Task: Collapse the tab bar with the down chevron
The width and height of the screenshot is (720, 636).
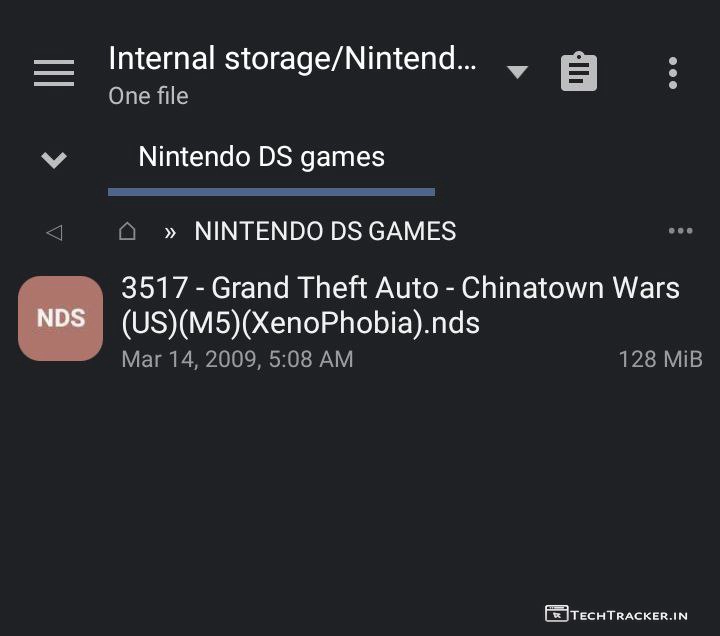Action: coord(54,159)
